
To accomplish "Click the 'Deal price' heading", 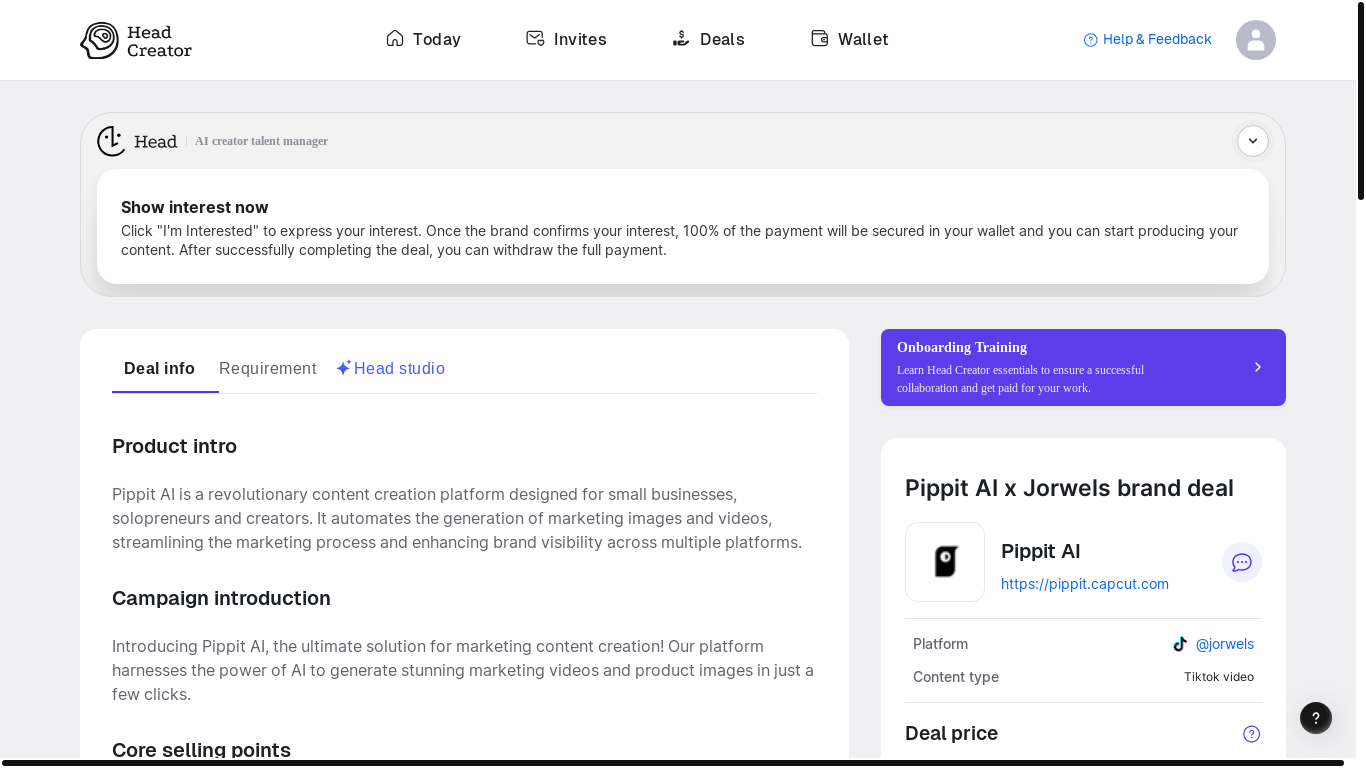I will 951,733.
